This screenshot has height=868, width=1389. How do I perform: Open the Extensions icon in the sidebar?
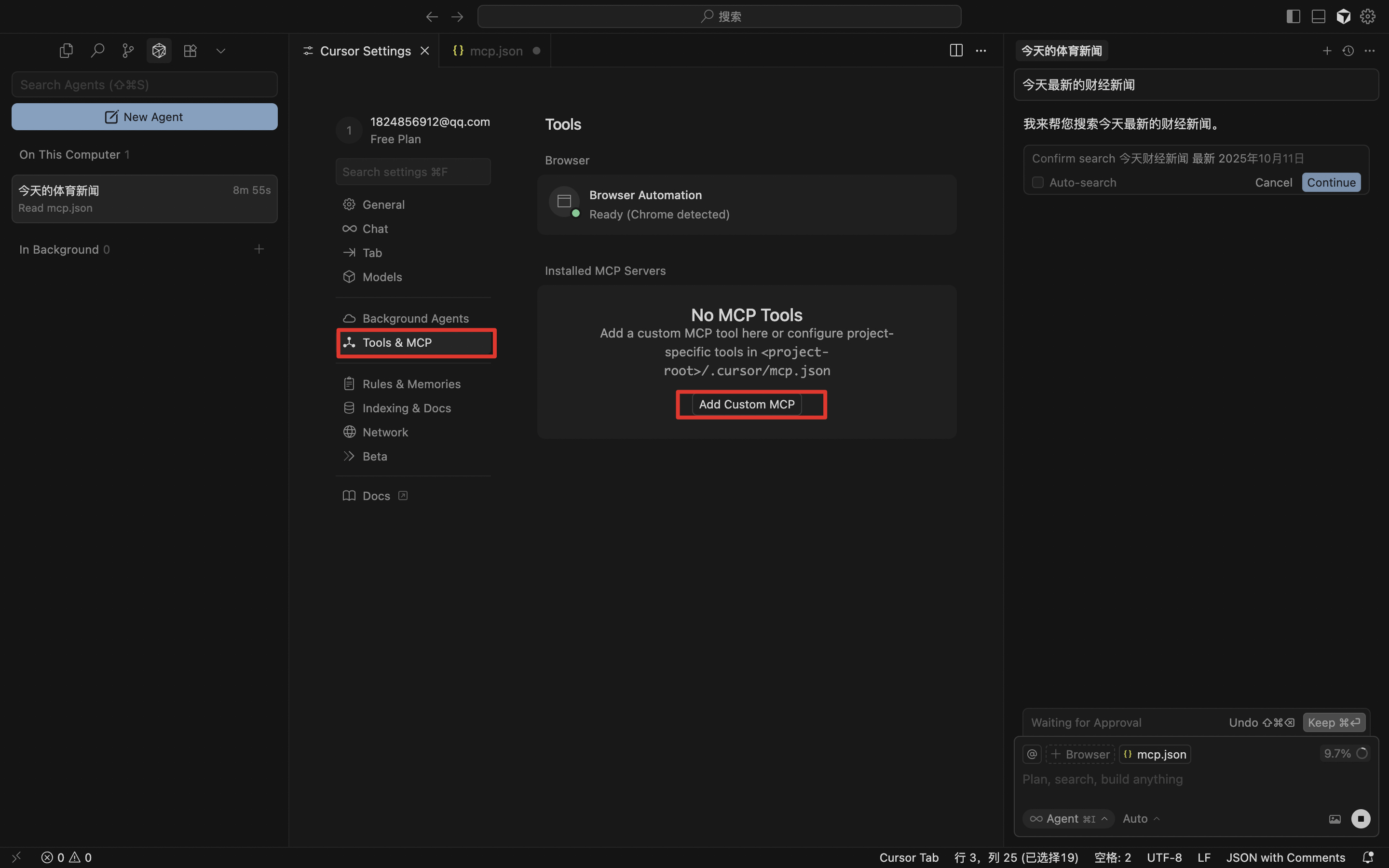190,51
